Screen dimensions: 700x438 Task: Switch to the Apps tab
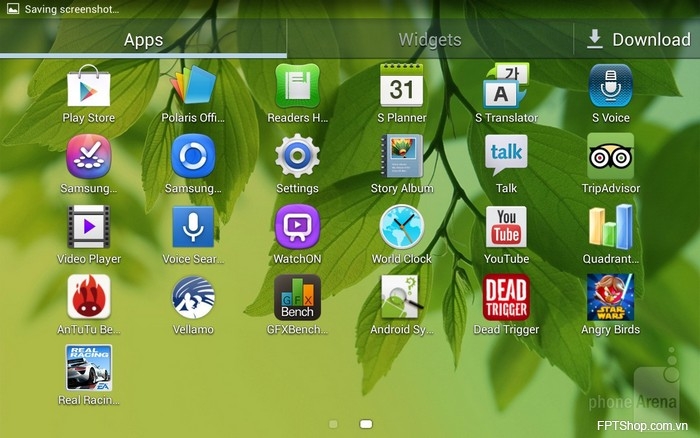(143, 39)
